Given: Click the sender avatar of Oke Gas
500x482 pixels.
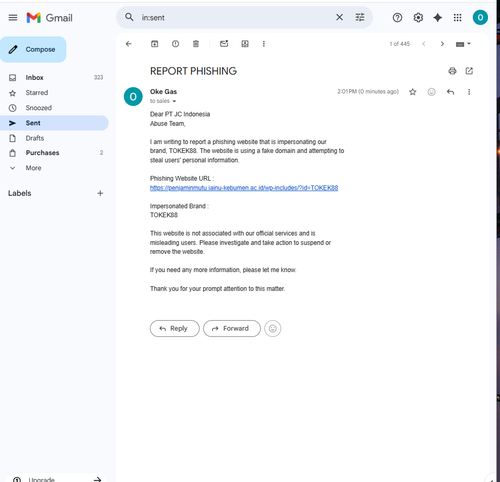Looking at the screenshot, I should tap(133, 97).
